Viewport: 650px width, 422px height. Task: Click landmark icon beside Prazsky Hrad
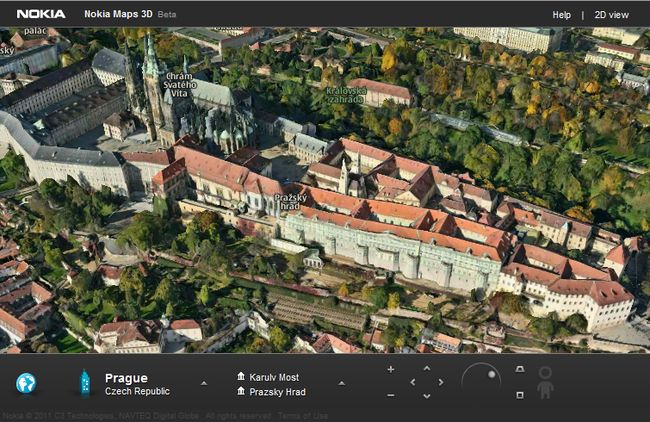coord(241,391)
